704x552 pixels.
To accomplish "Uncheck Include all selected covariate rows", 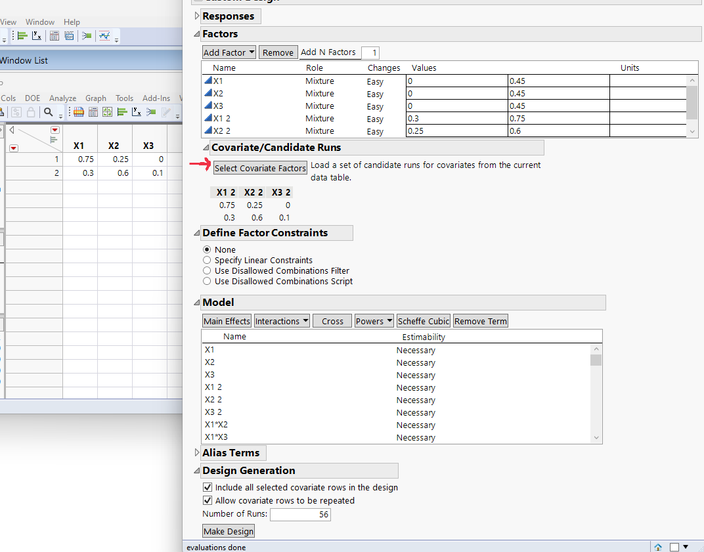I will (207, 487).
